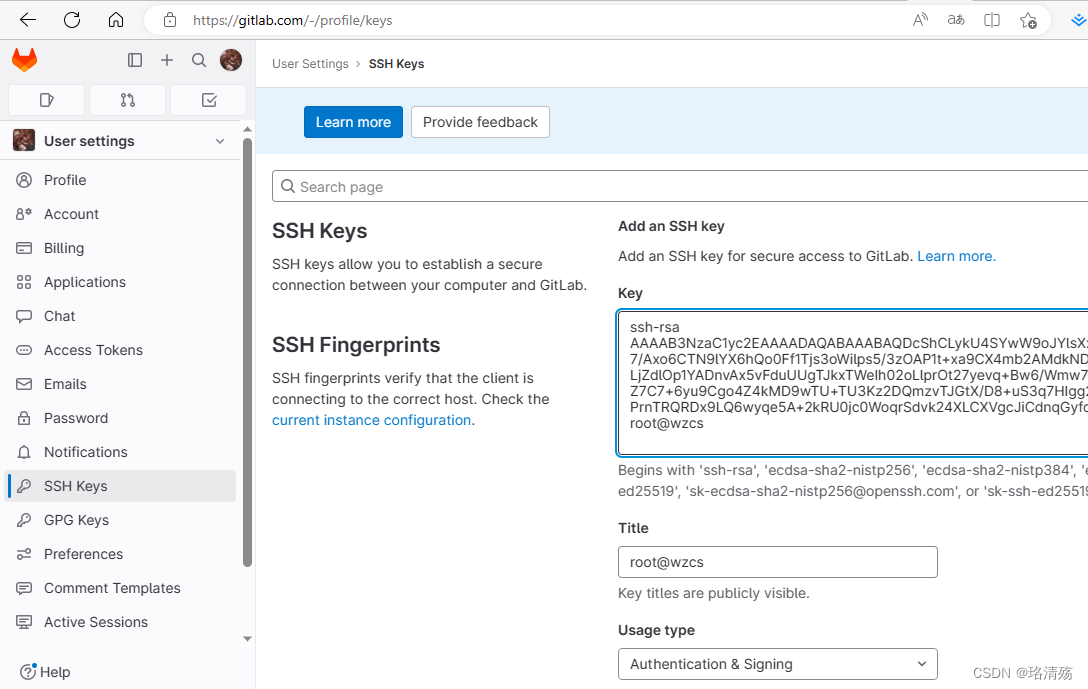Click User Settings breadcrumb link

310,64
